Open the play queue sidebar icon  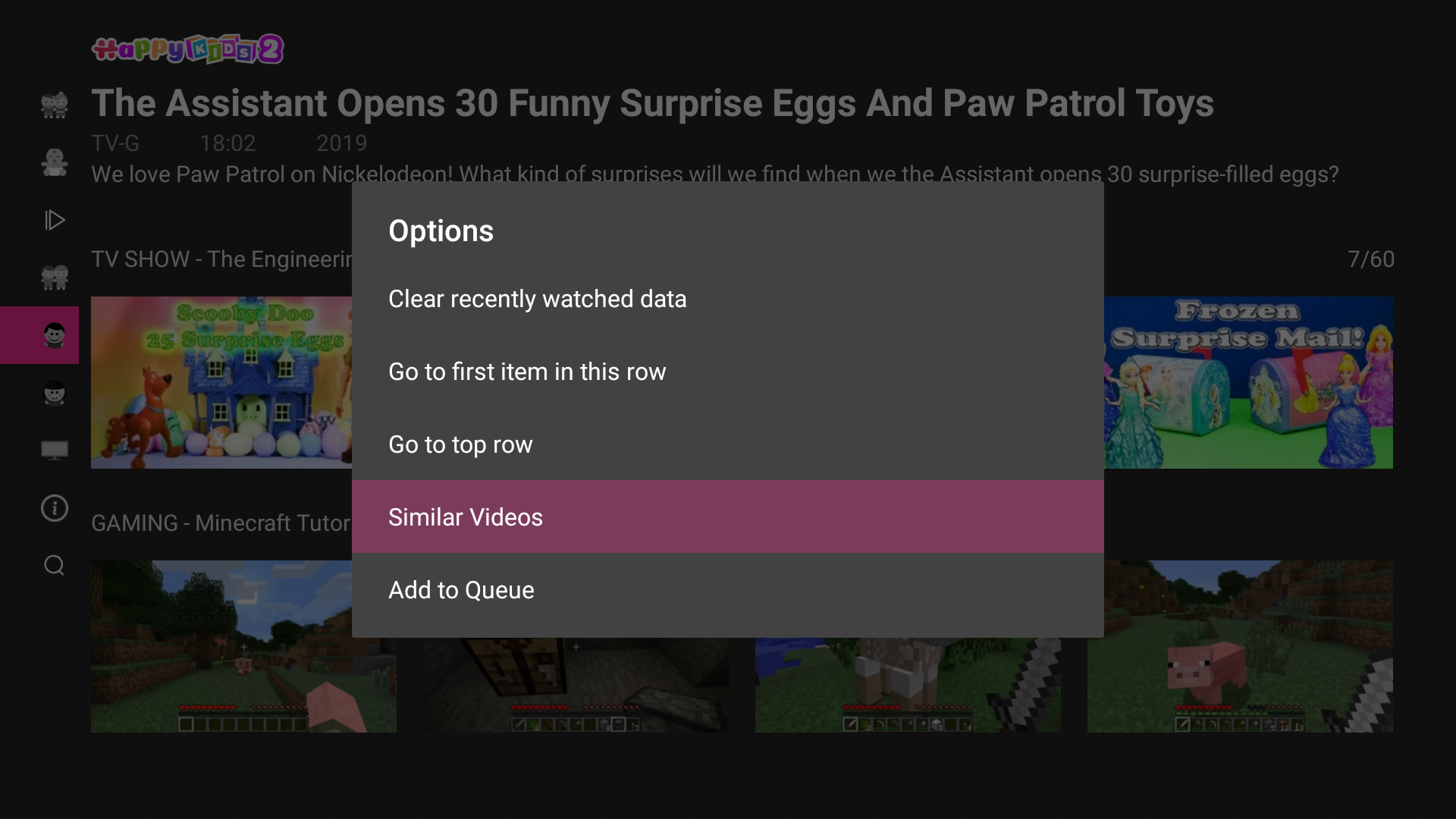(x=55, y=220)
